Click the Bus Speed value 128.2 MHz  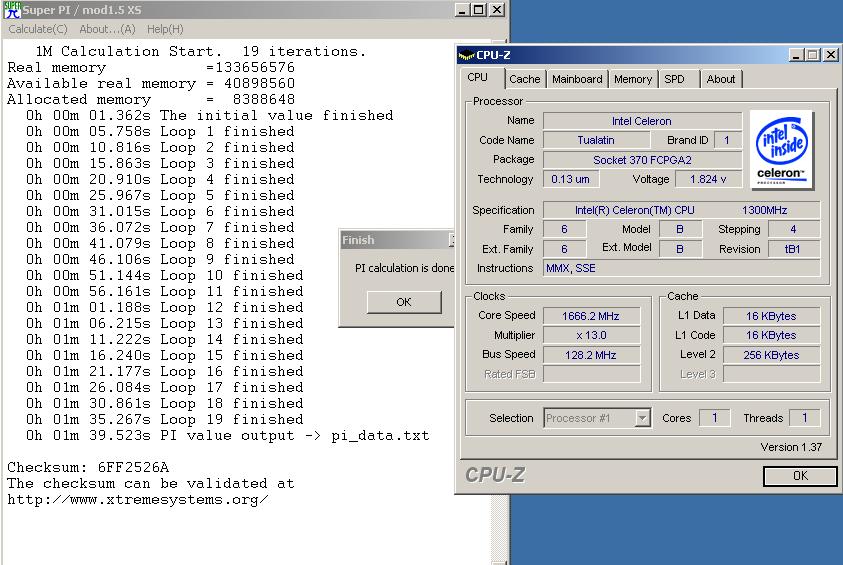click(x=591, y=355)
